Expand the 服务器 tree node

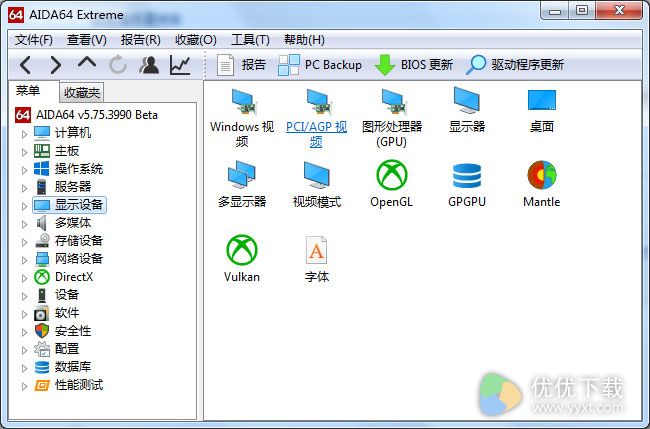click(24, 188)
